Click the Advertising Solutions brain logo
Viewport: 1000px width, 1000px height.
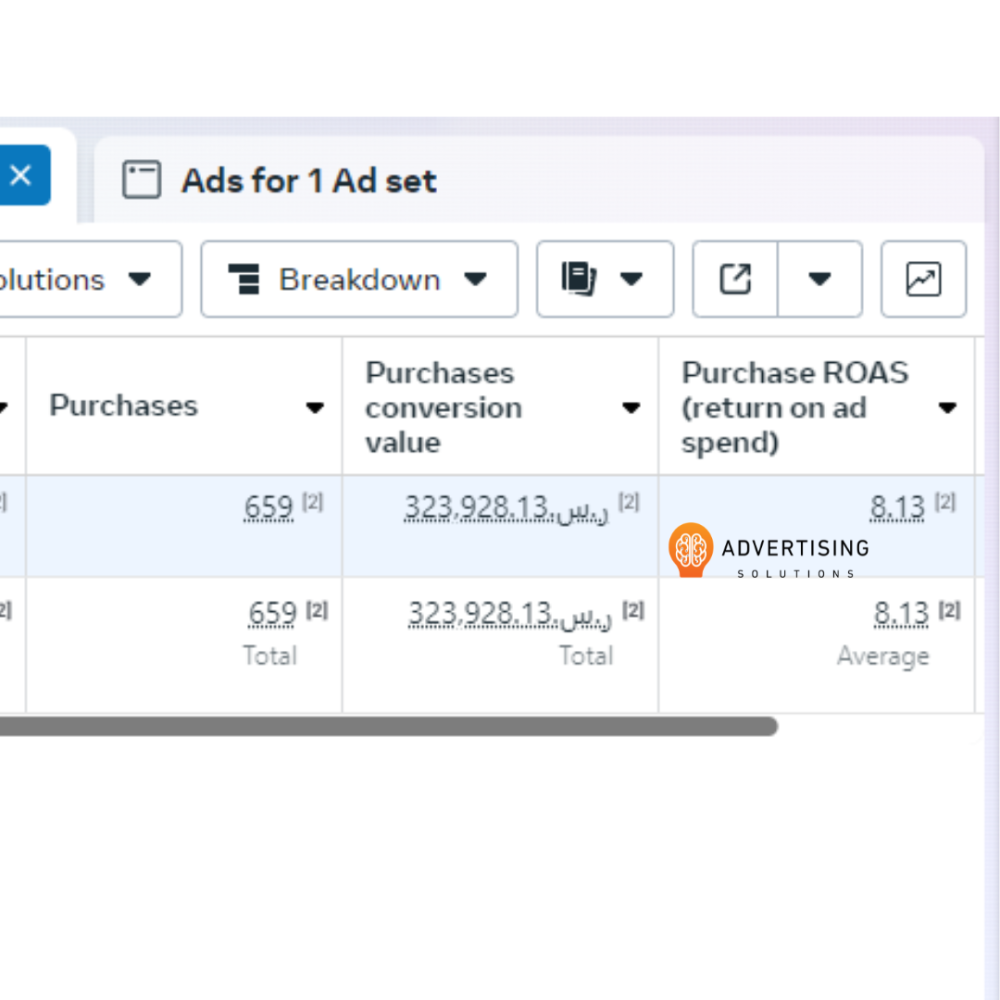pos(691,549)
